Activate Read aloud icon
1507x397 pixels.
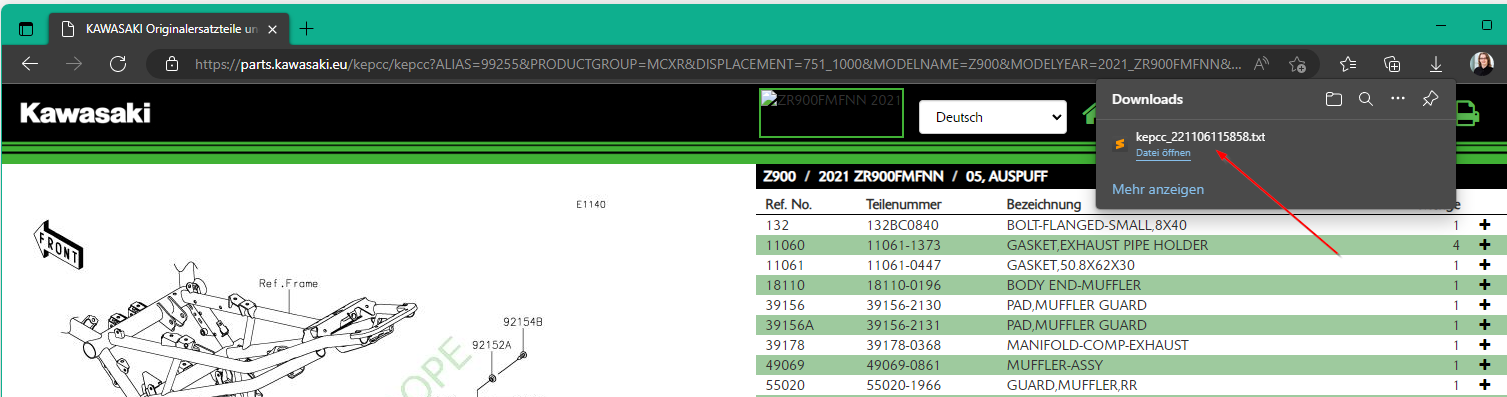1262,64
